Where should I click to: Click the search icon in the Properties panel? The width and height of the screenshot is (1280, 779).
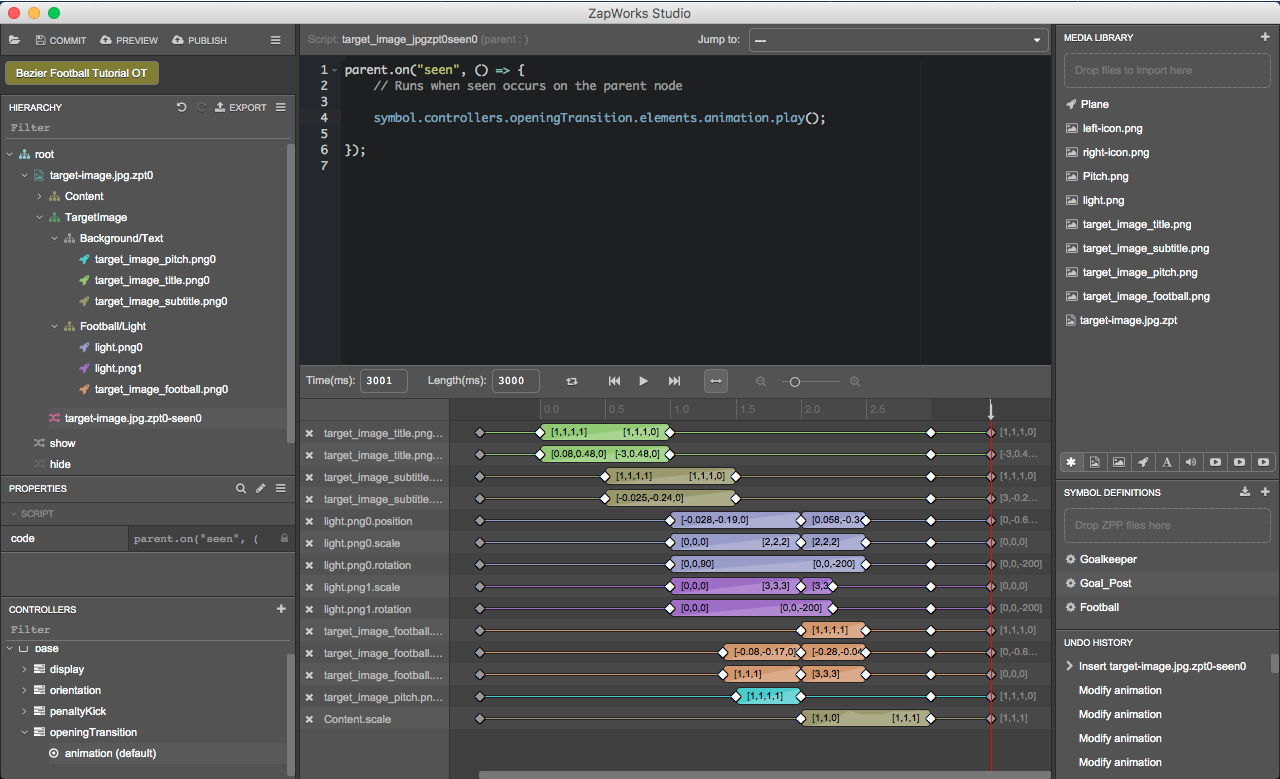coord(241,488)
